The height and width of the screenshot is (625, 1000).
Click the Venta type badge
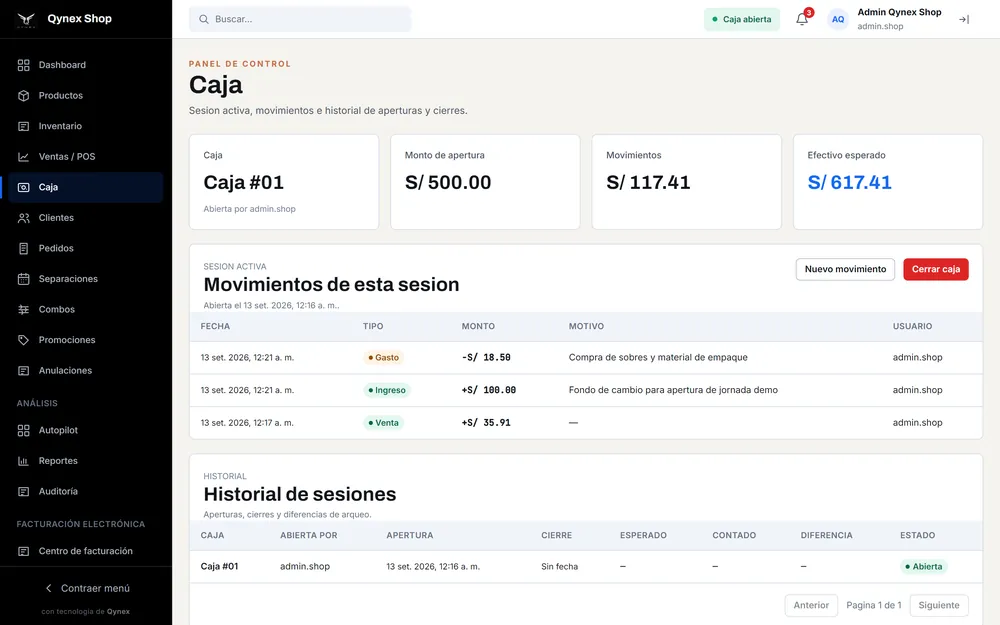(x=383, y=423)
